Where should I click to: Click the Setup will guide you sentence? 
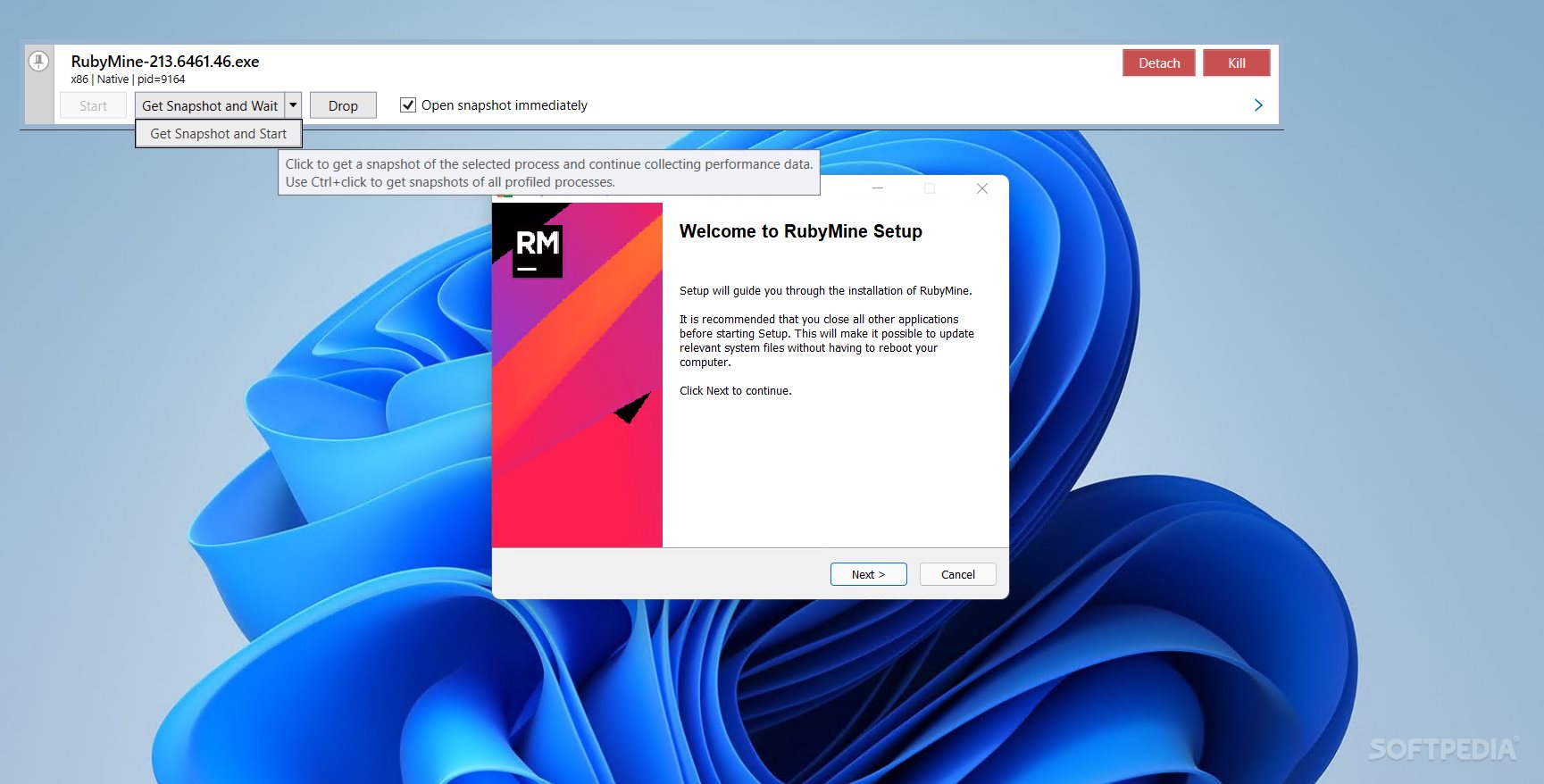point(826,291)
